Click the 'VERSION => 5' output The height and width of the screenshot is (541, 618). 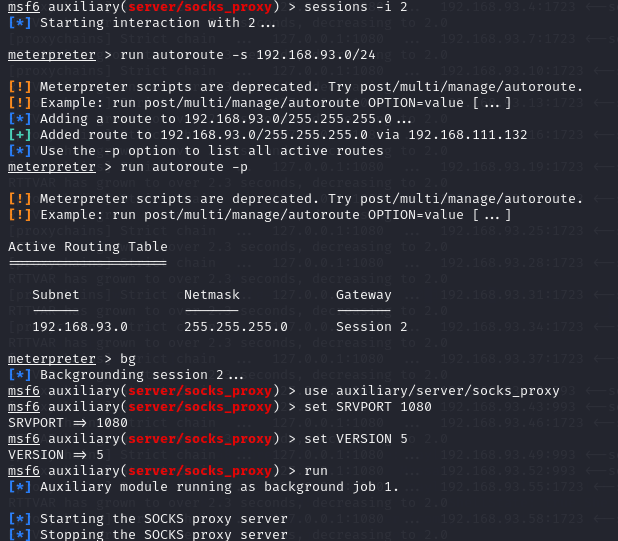pos(56,455)
